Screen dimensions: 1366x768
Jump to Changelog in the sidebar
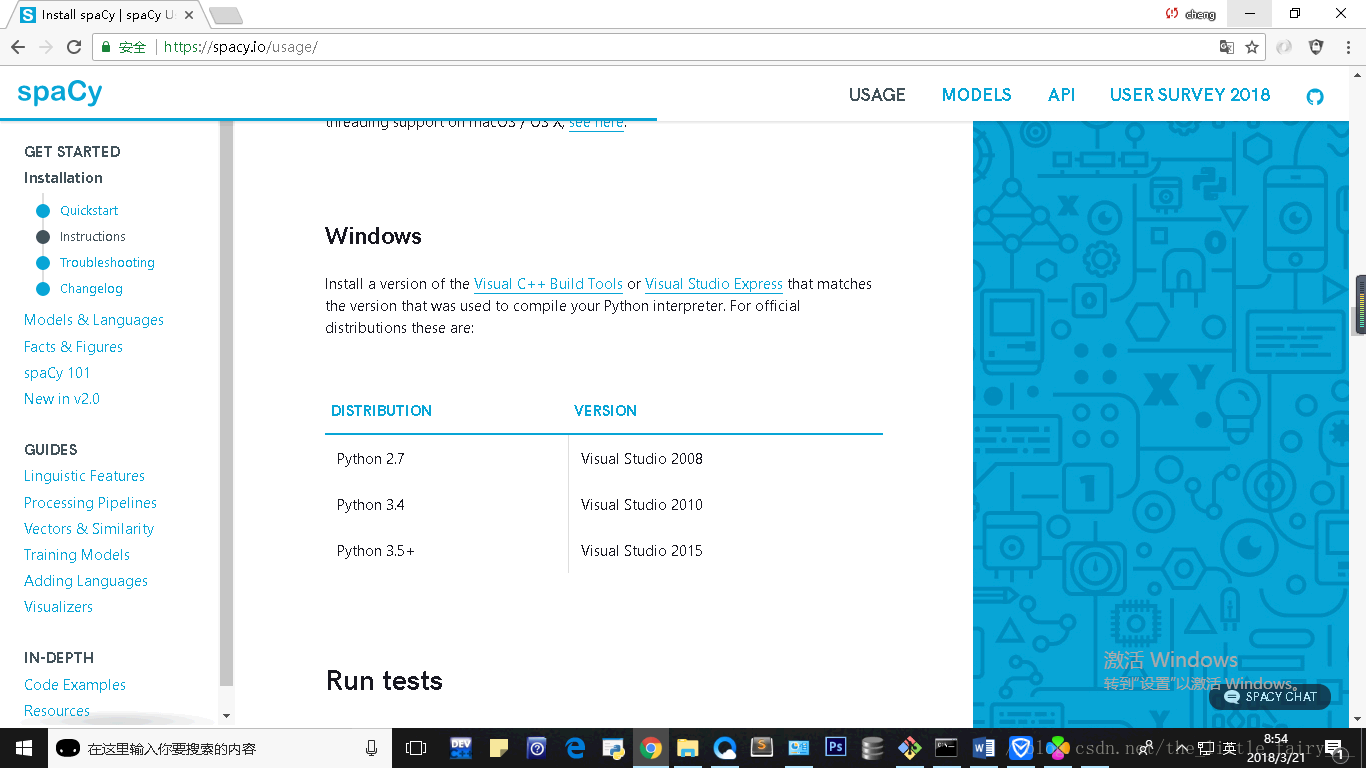coord(91,289)
